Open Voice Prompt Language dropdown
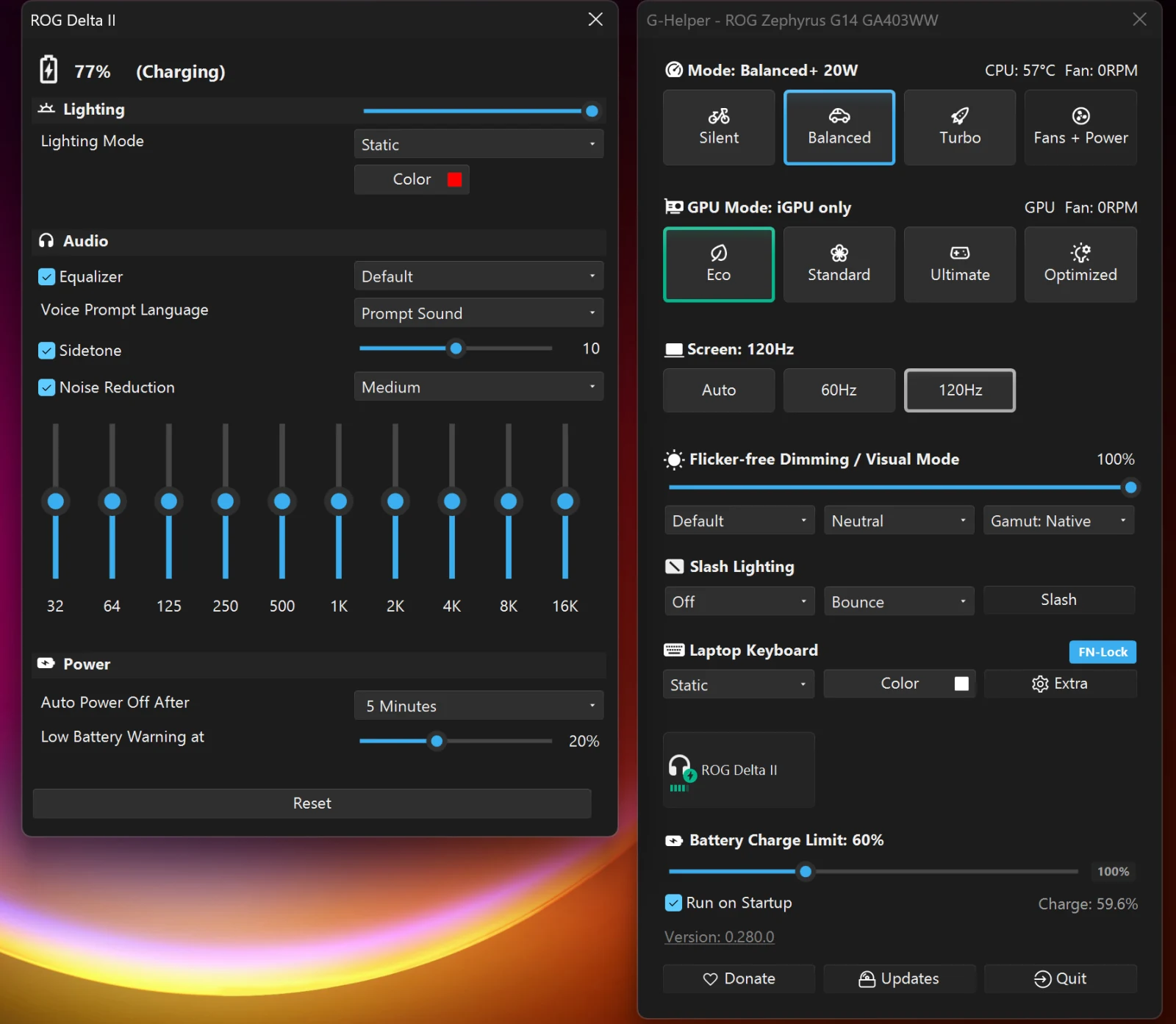1176x1024 pixels. point(478,313)
